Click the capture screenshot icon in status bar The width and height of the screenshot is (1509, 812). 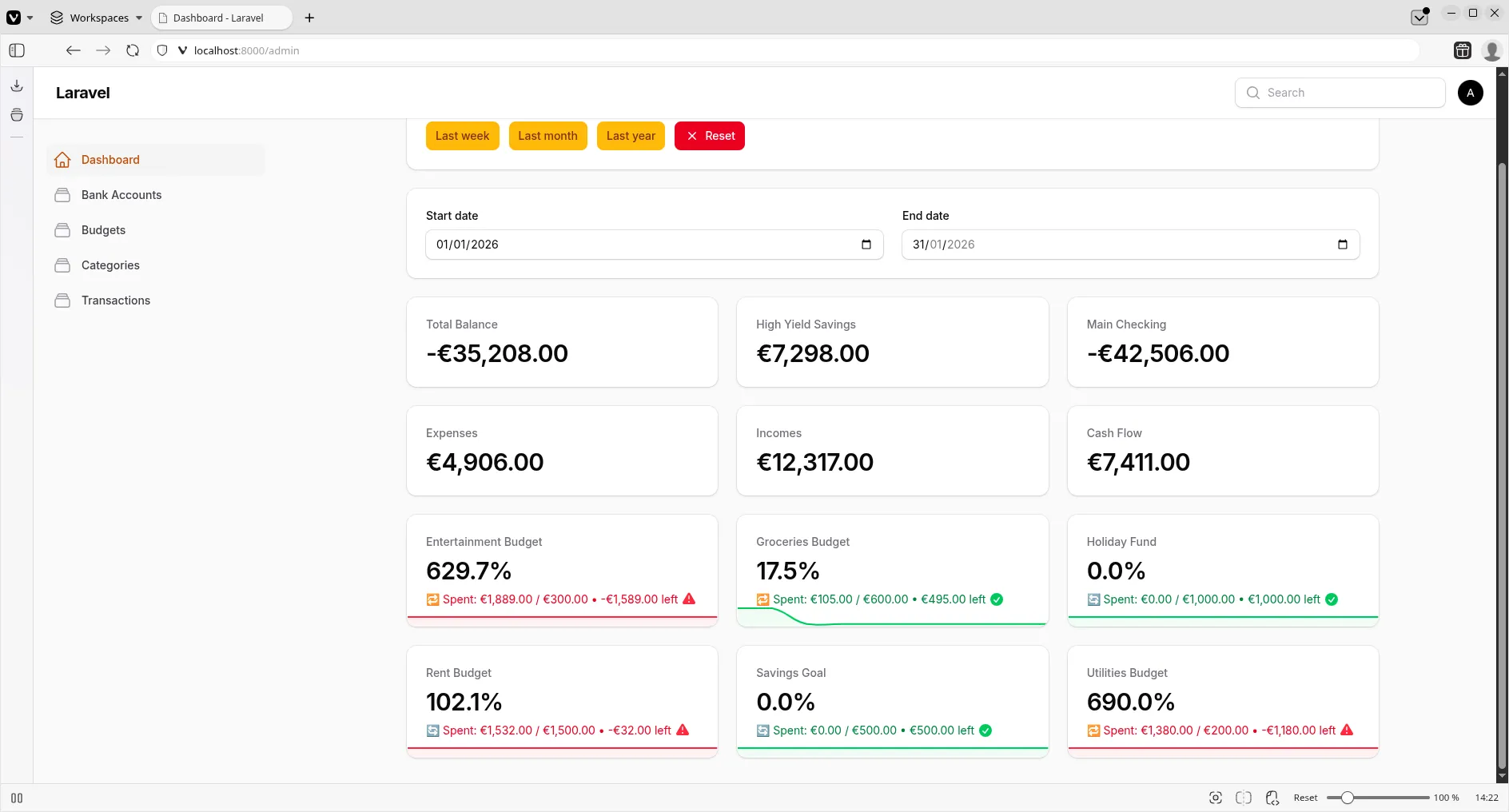tap(1215, 798)
